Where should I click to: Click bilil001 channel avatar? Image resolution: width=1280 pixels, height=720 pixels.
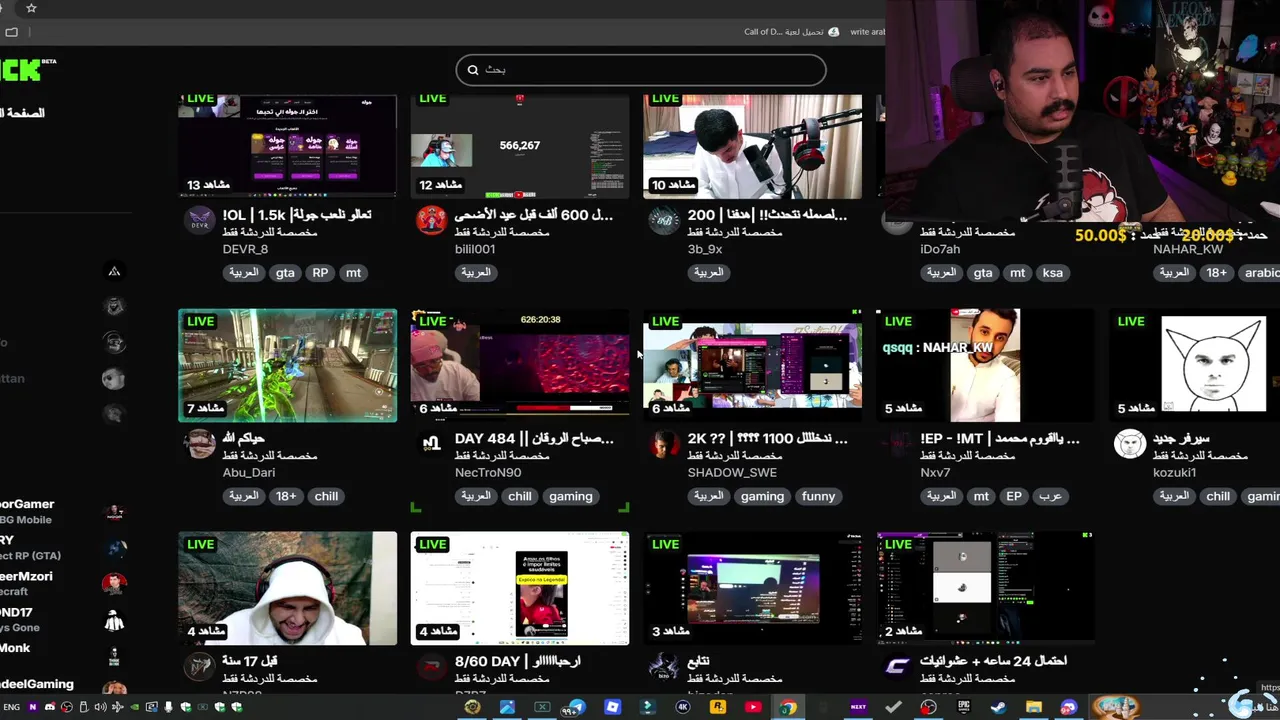(431, 221)
